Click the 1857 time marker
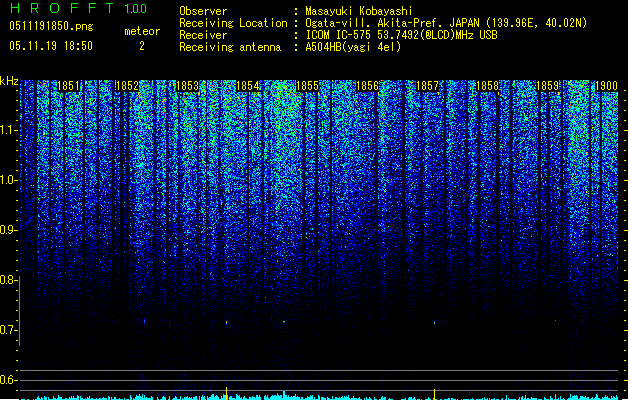This screenshot has width=629, height=400. [428, 86]
